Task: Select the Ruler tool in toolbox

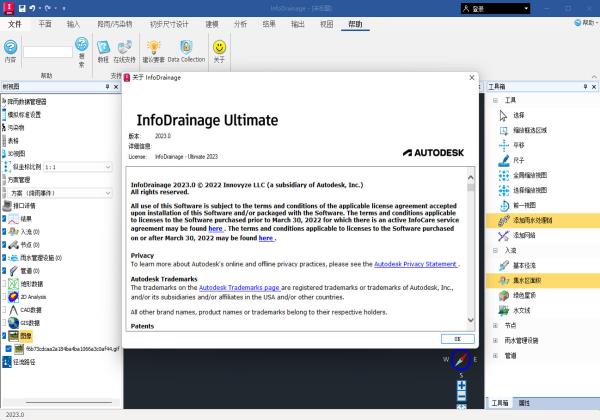Action: click(504, 160)
